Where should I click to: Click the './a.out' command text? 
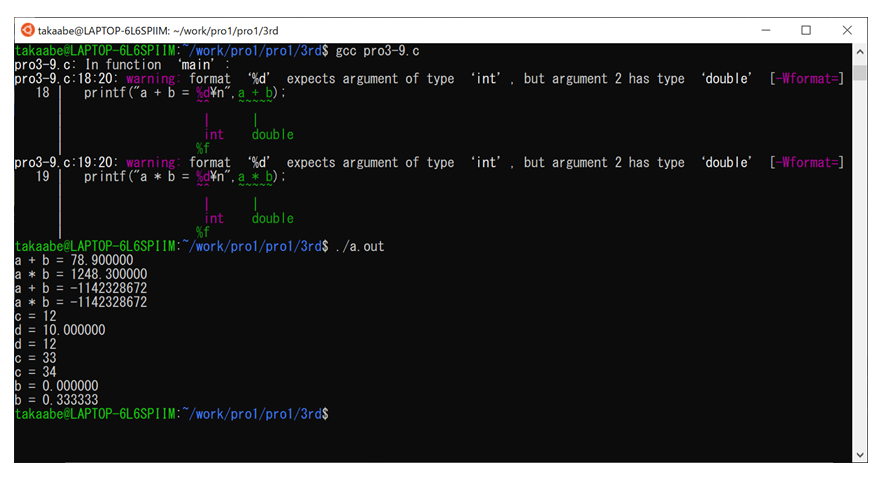coord(360,246)
